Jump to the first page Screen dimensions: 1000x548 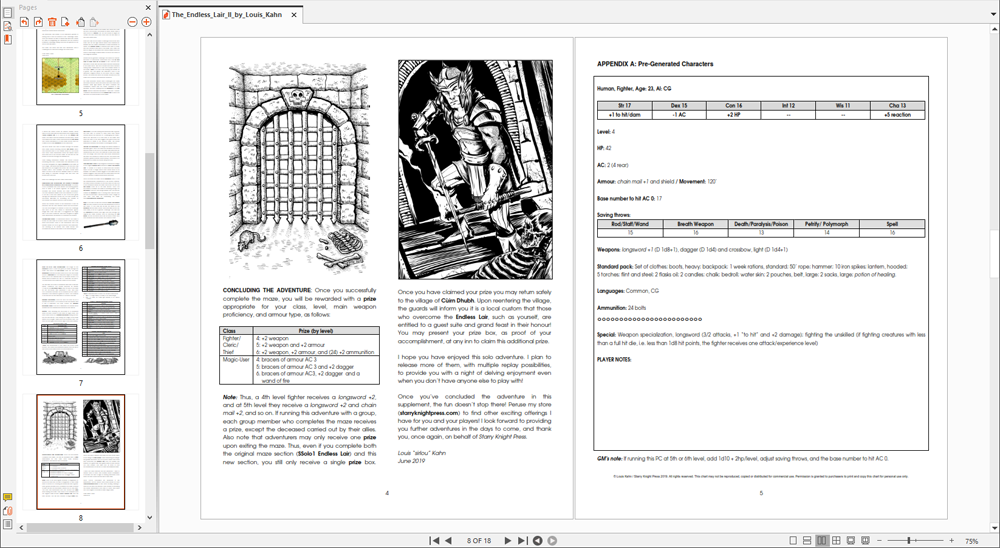pyautogui.click(x=434, y=541)
